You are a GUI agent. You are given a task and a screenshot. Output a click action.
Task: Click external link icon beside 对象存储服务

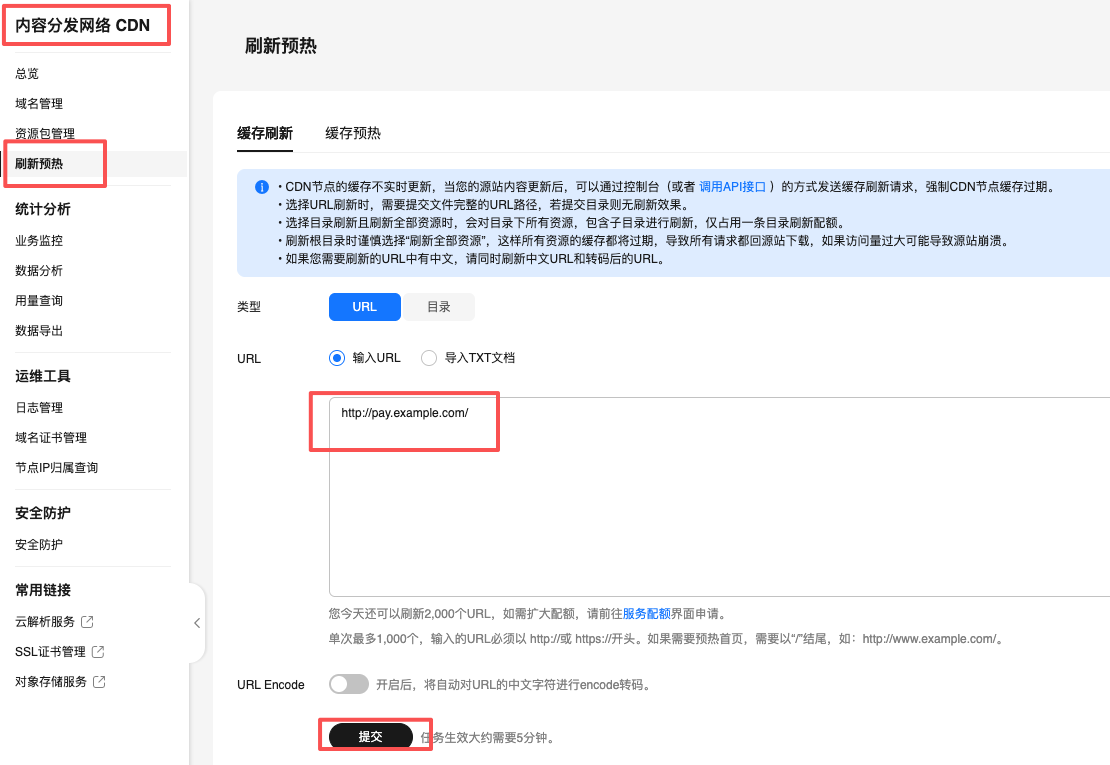pos(99,681)
